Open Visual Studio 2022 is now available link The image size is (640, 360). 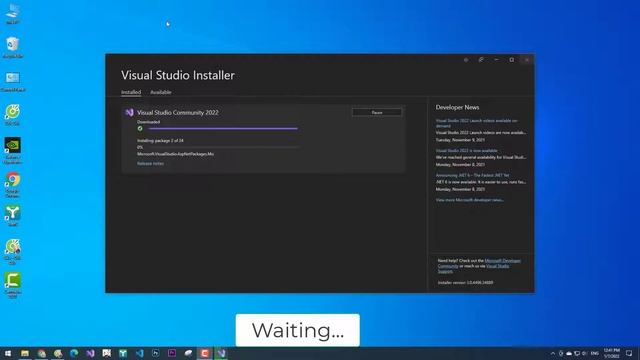pyautogui.click(x=467, y=151)
